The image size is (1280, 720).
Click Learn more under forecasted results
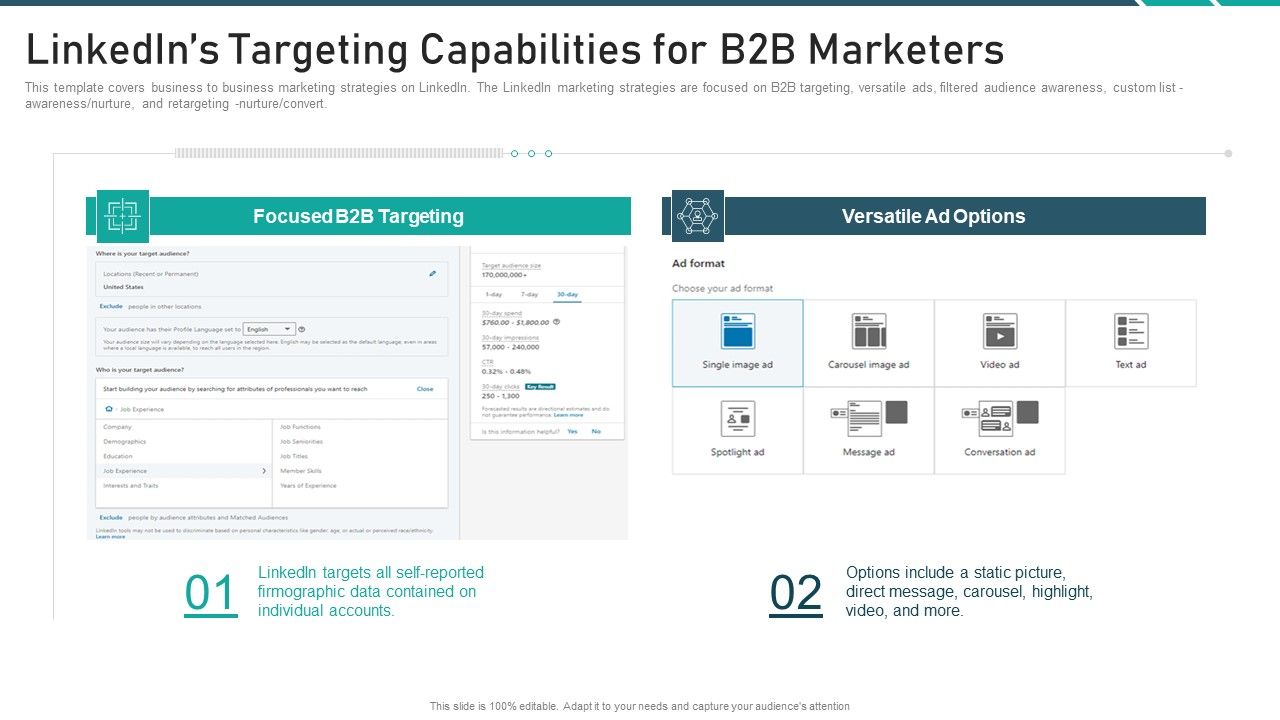(569, 415)
